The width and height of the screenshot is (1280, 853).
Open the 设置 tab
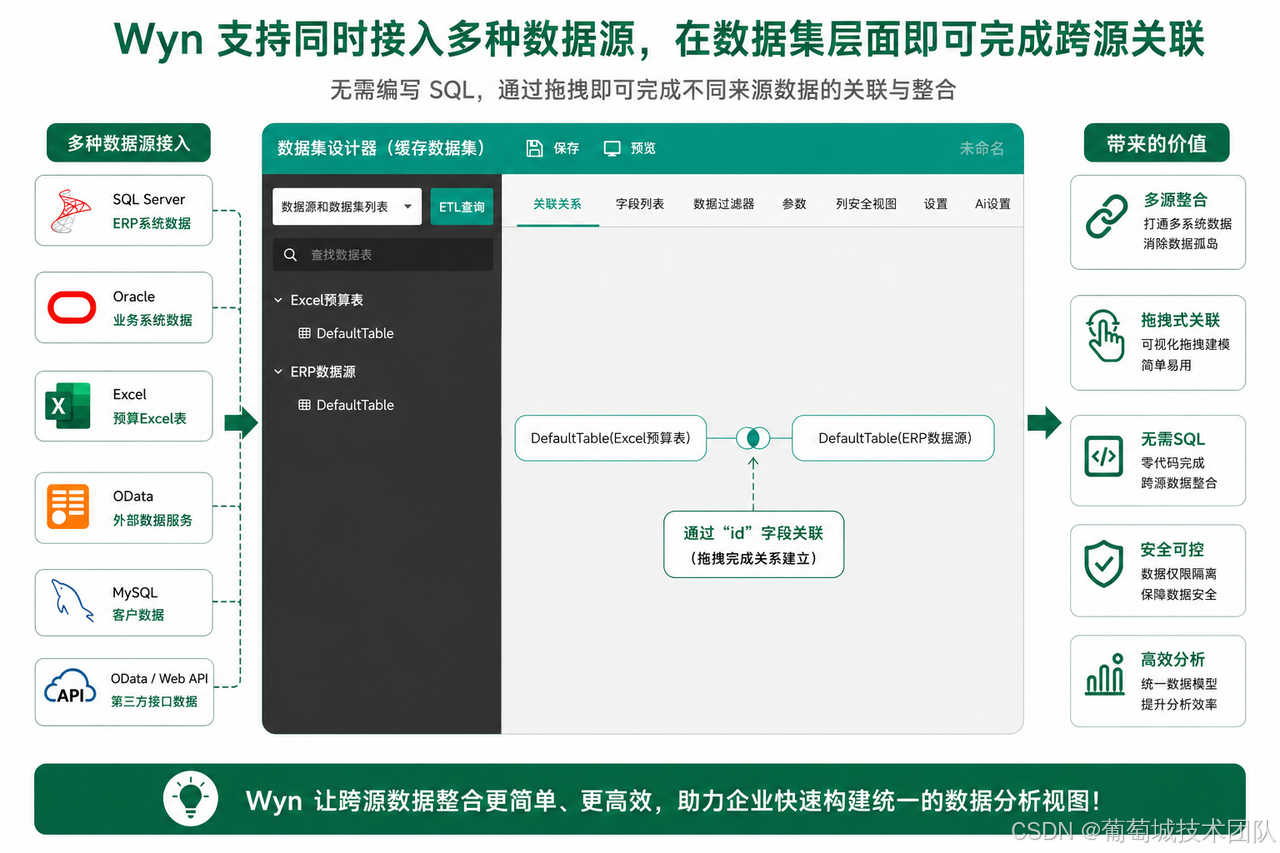coord(936,204)
